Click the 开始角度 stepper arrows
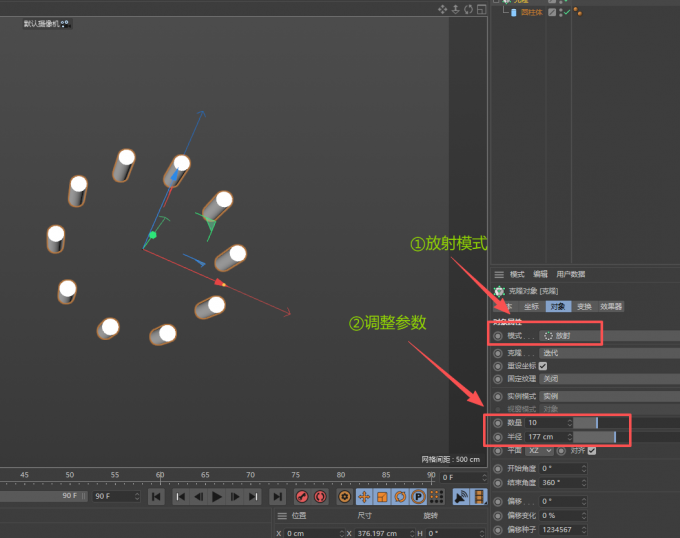This screenshot has width=680, height=538. (584, 469)
